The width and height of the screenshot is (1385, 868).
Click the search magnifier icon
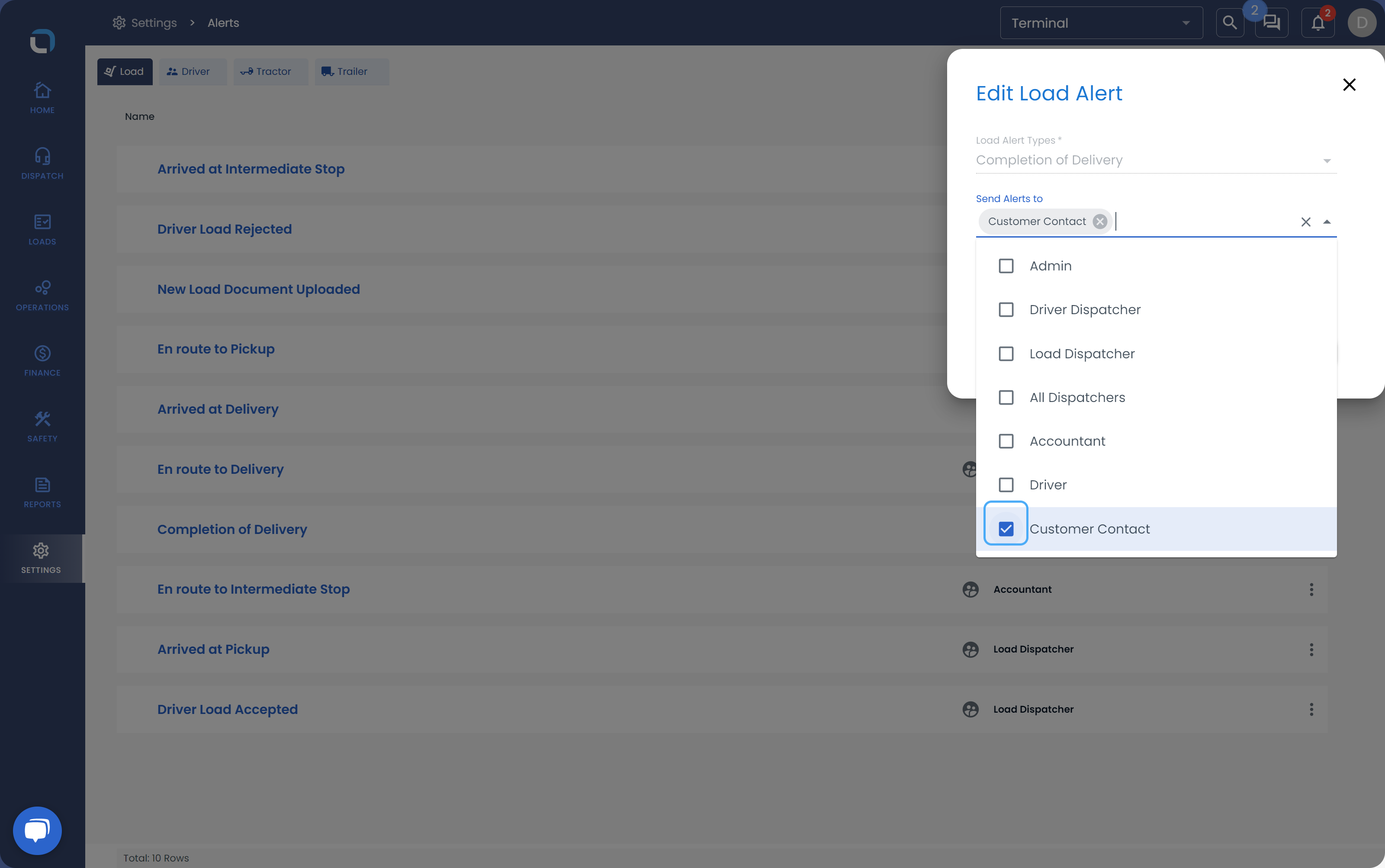click(1230, 23)
